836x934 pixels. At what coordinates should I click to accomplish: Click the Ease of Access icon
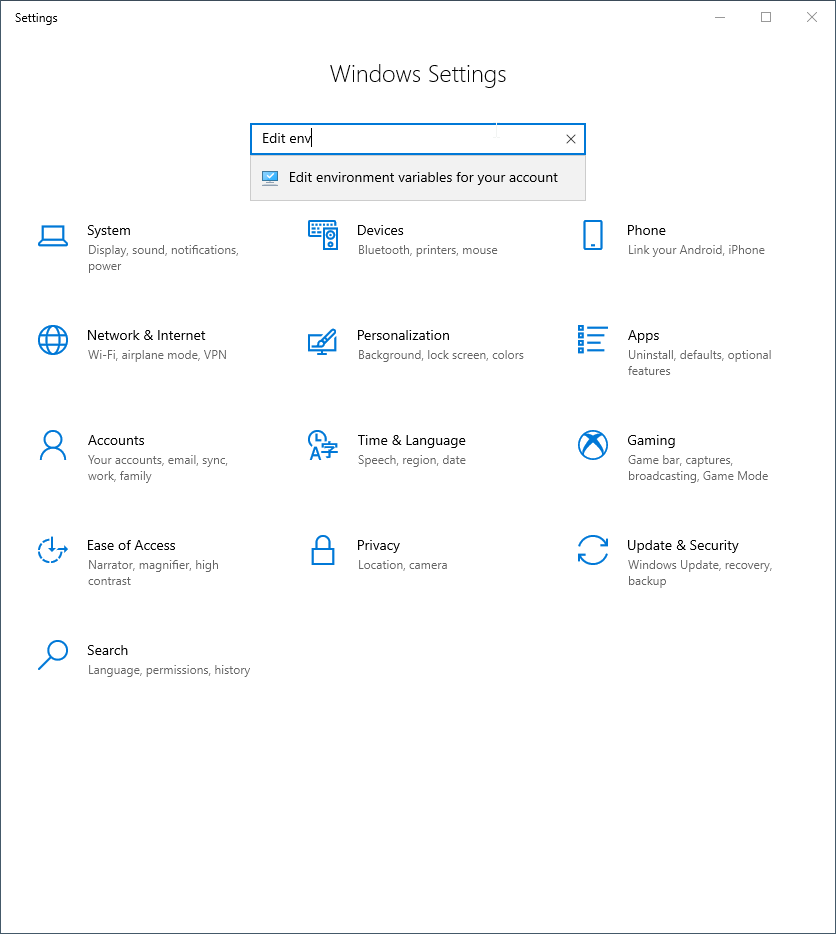[x=52, y=550]
